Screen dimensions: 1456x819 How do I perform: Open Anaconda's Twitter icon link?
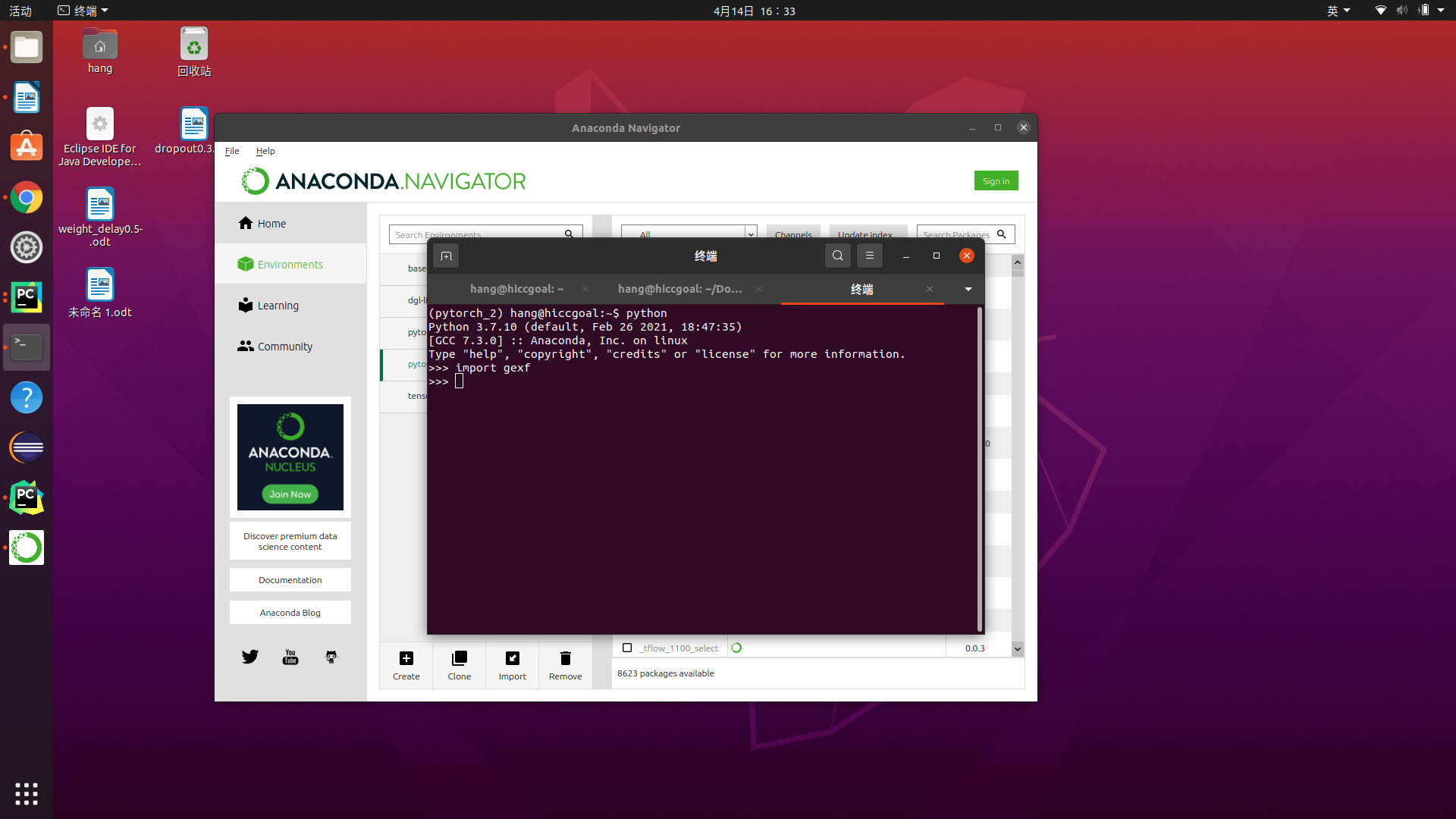pos(250,657)
